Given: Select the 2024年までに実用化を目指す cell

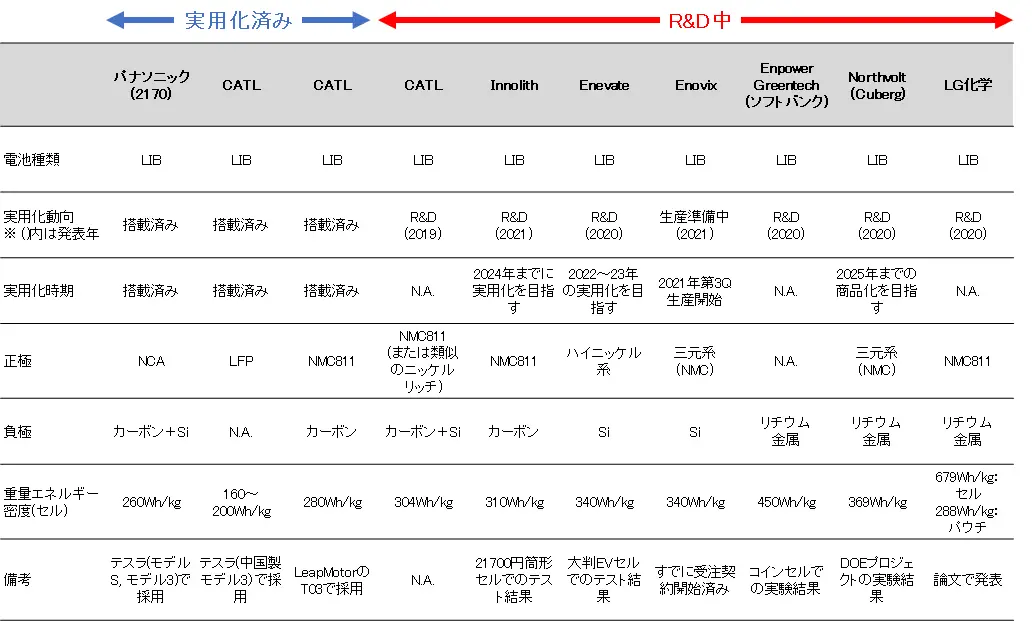Looking at the screenshot, I should 513,290.
